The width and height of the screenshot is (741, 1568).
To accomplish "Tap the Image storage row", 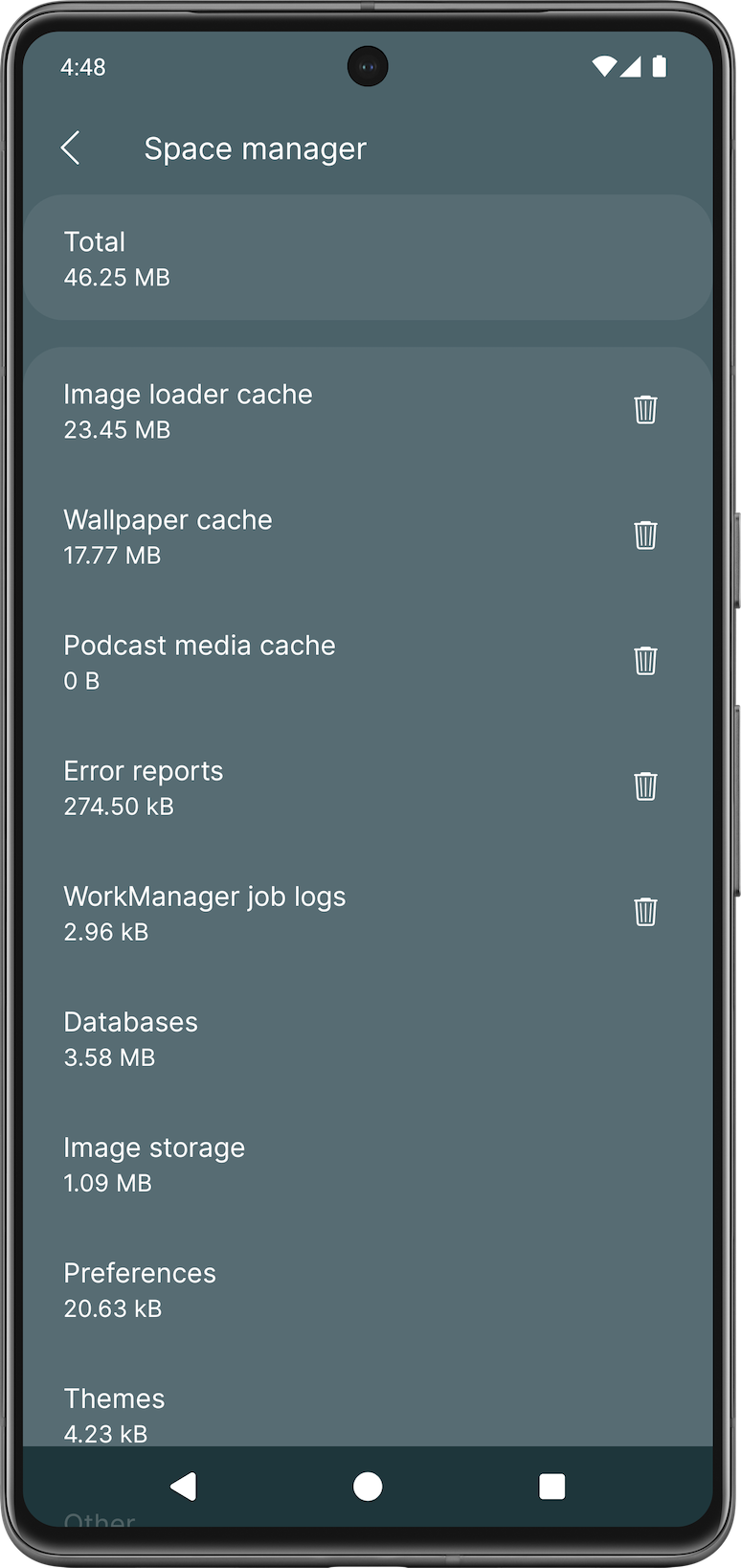I will pyautogui.click(x=153, y=1164).
